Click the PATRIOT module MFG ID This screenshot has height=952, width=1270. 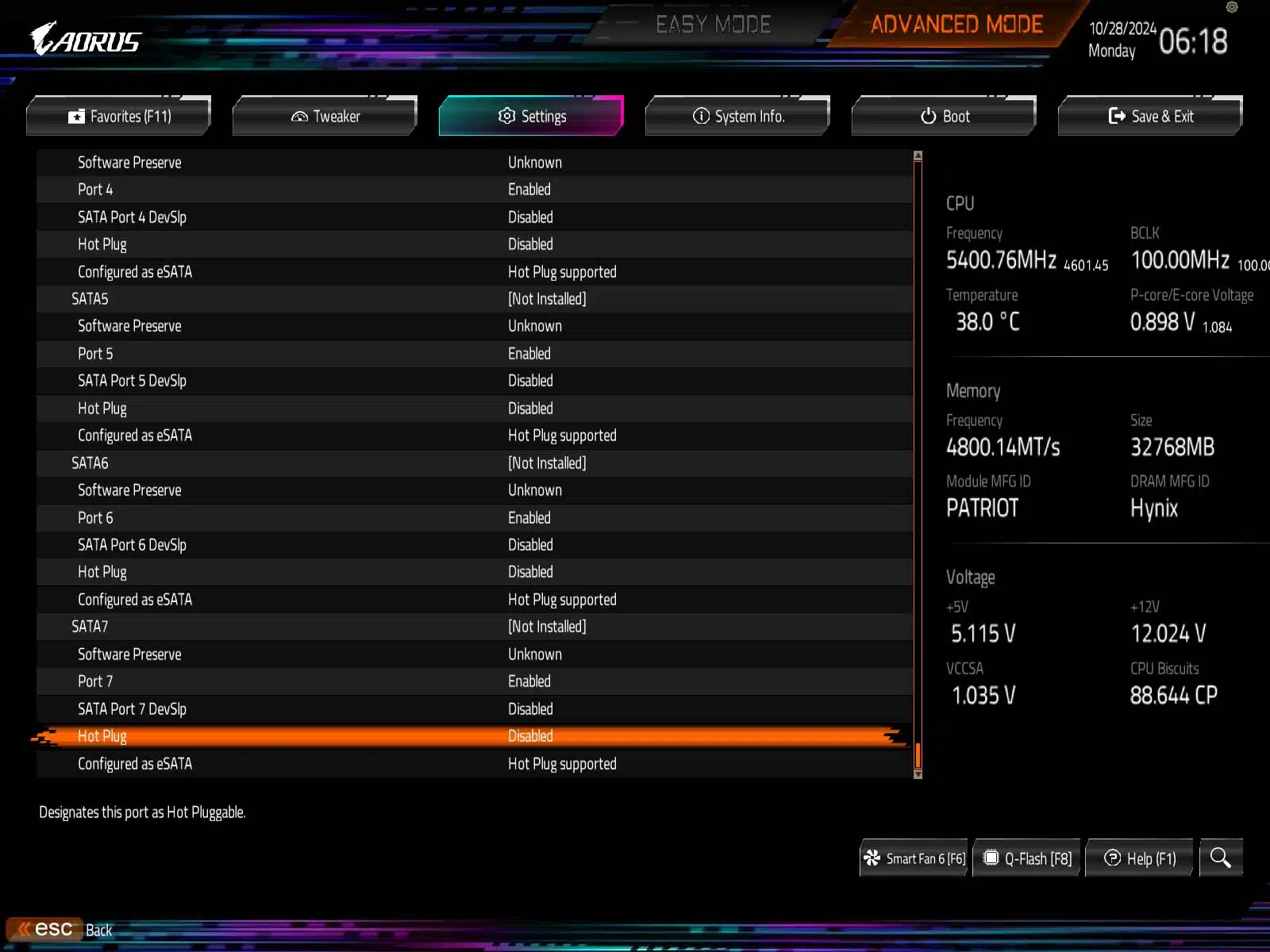(982, 509)
